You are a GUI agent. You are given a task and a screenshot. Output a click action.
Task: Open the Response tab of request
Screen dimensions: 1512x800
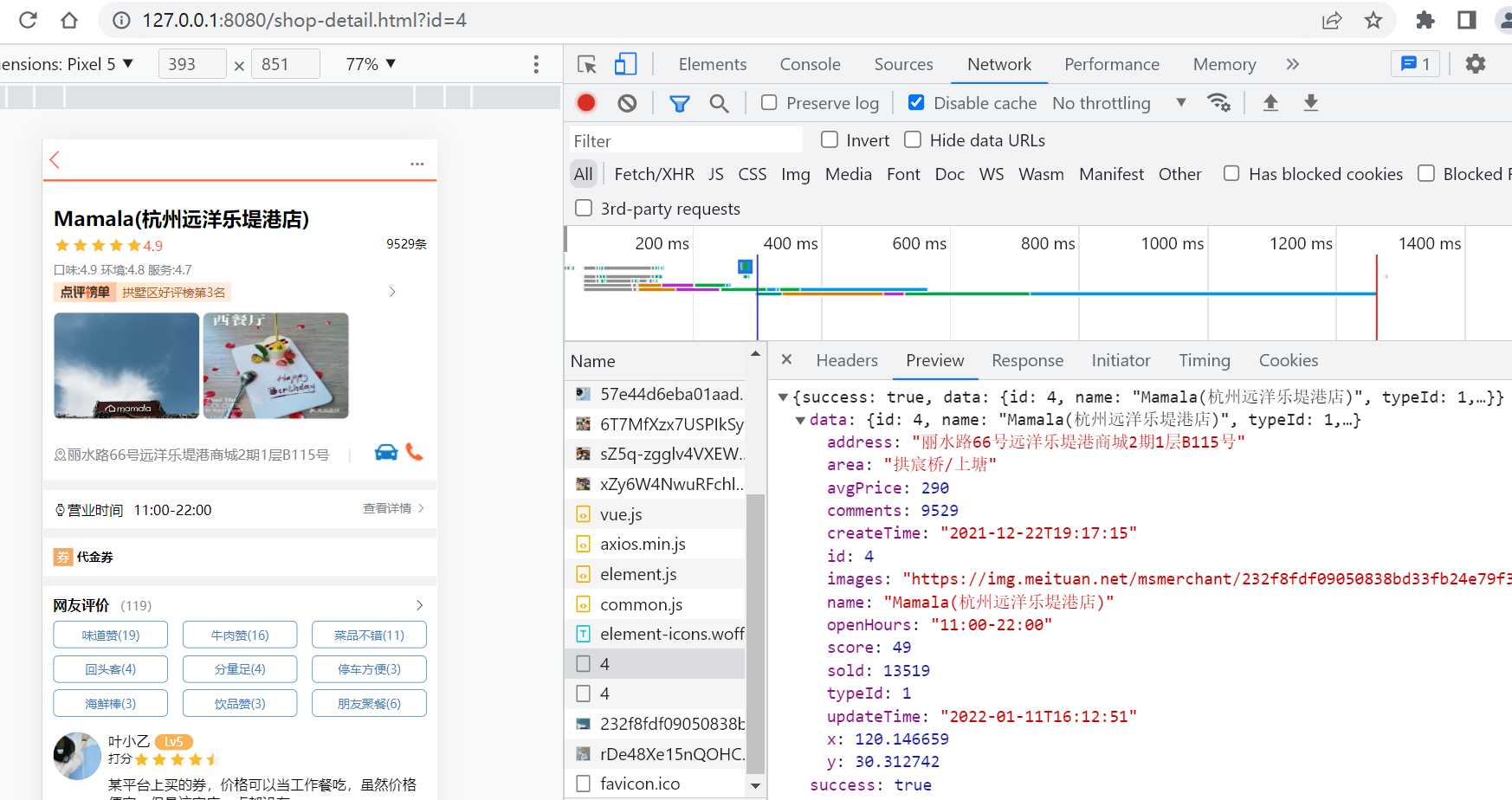tap(1028, 360)
